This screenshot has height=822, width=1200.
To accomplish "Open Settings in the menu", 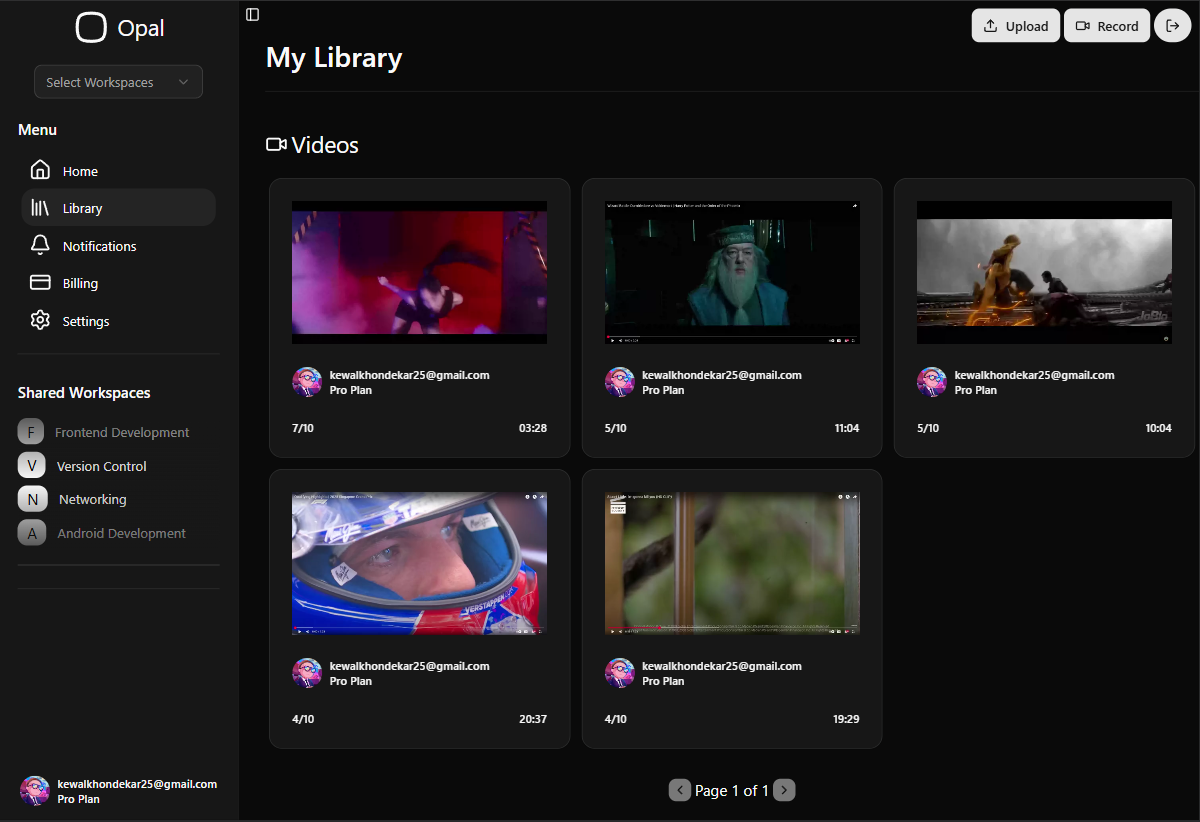I will [118, 321].
